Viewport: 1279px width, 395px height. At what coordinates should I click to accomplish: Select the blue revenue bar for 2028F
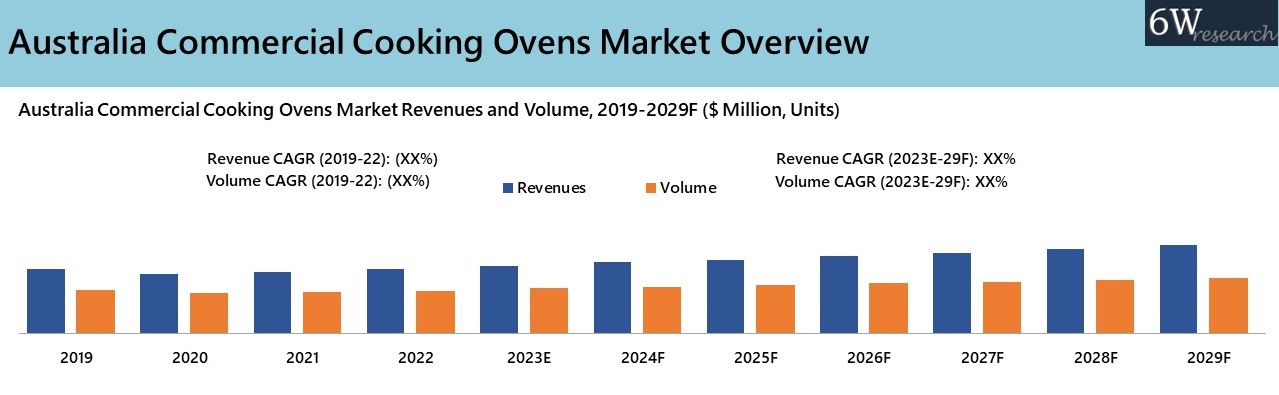pyautogui.click(x=1066, y=291)
